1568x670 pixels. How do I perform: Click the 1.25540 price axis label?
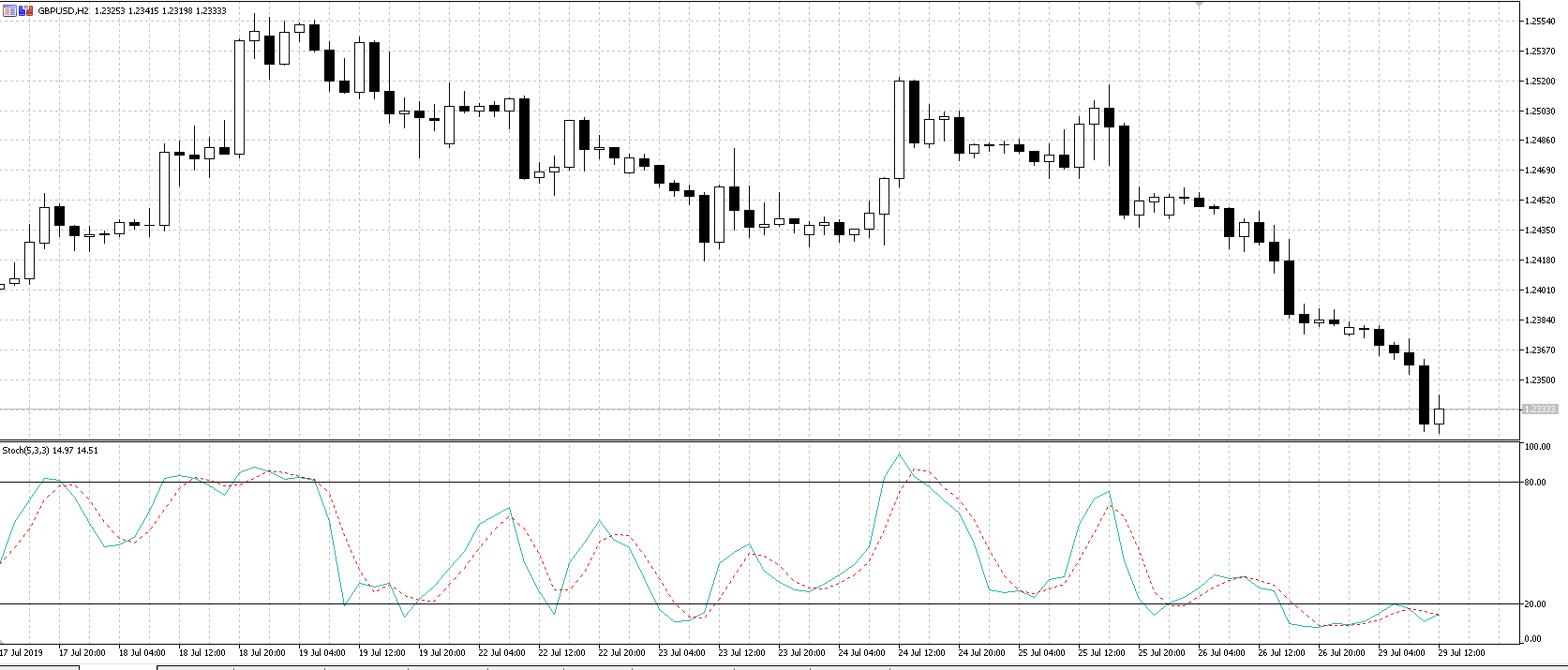click(1540, 22)
